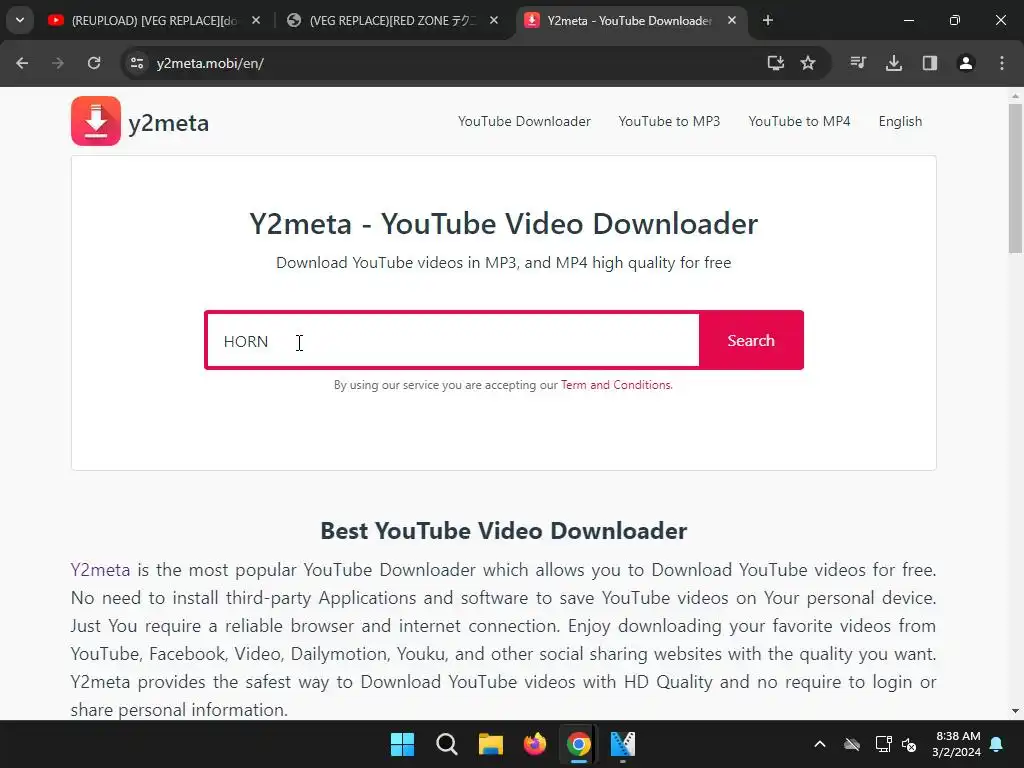Click the Best YouTube Video Downloader heading
Viewport: 1024px width, 768px height.
(504, 530)
